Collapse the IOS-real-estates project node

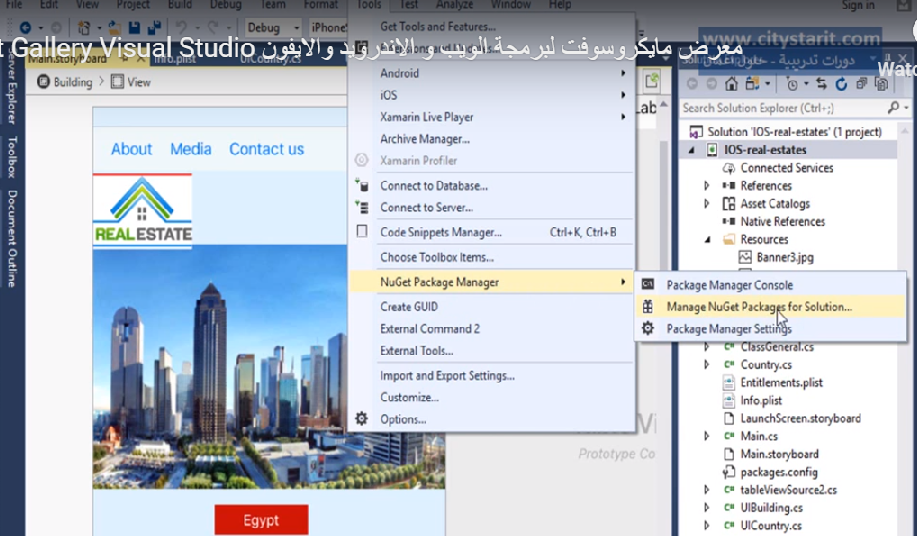692,150
